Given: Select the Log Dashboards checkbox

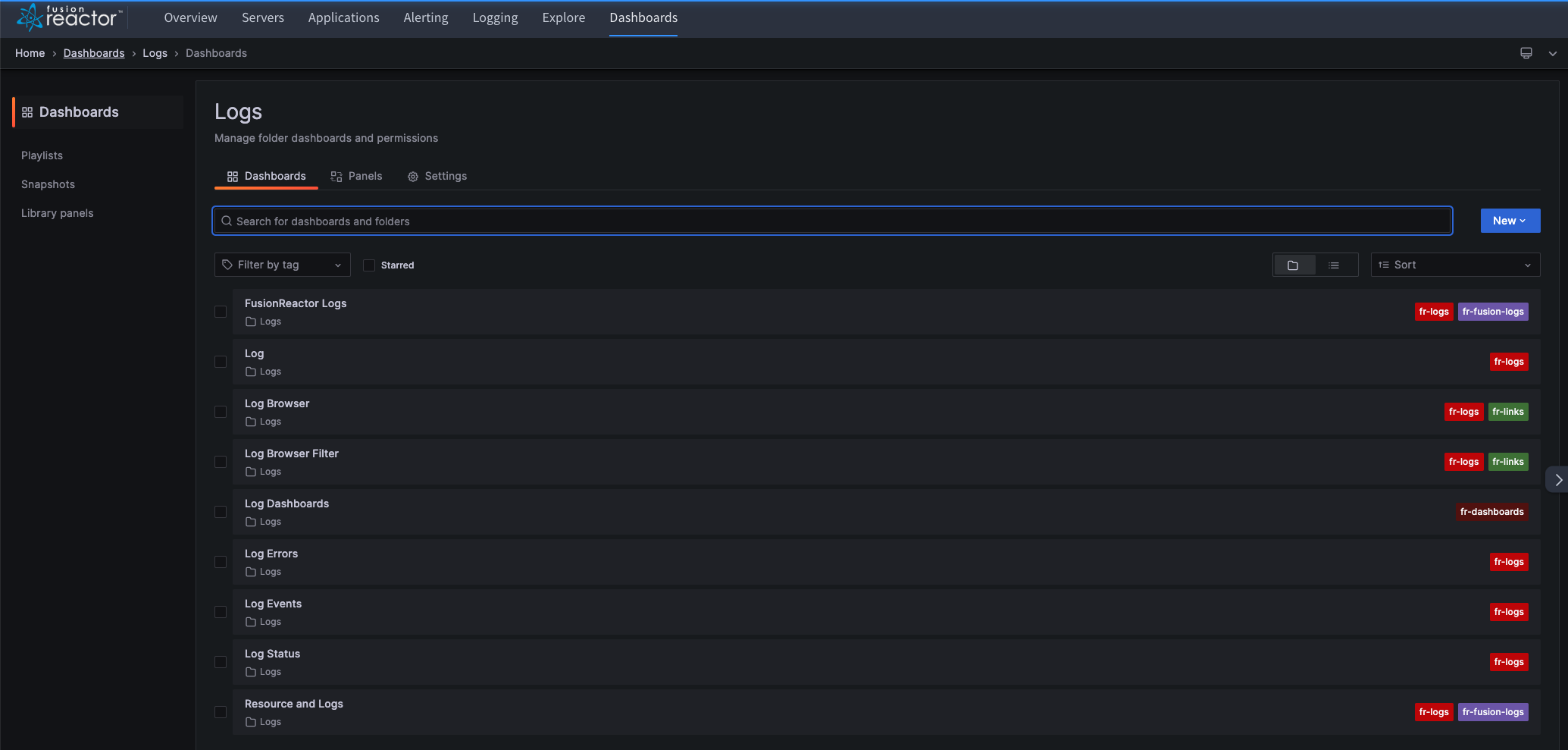Looking at the screenshot, I should [x=221, y=512].
